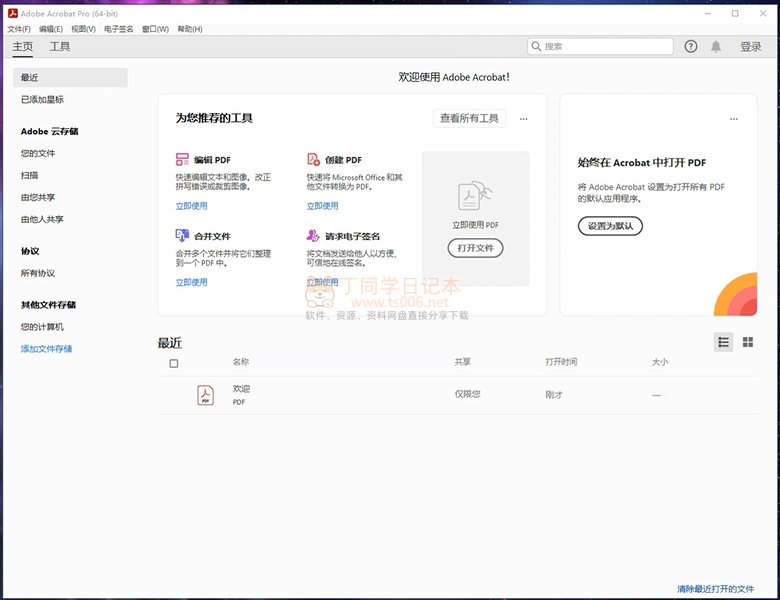Click the search input field

606,47
